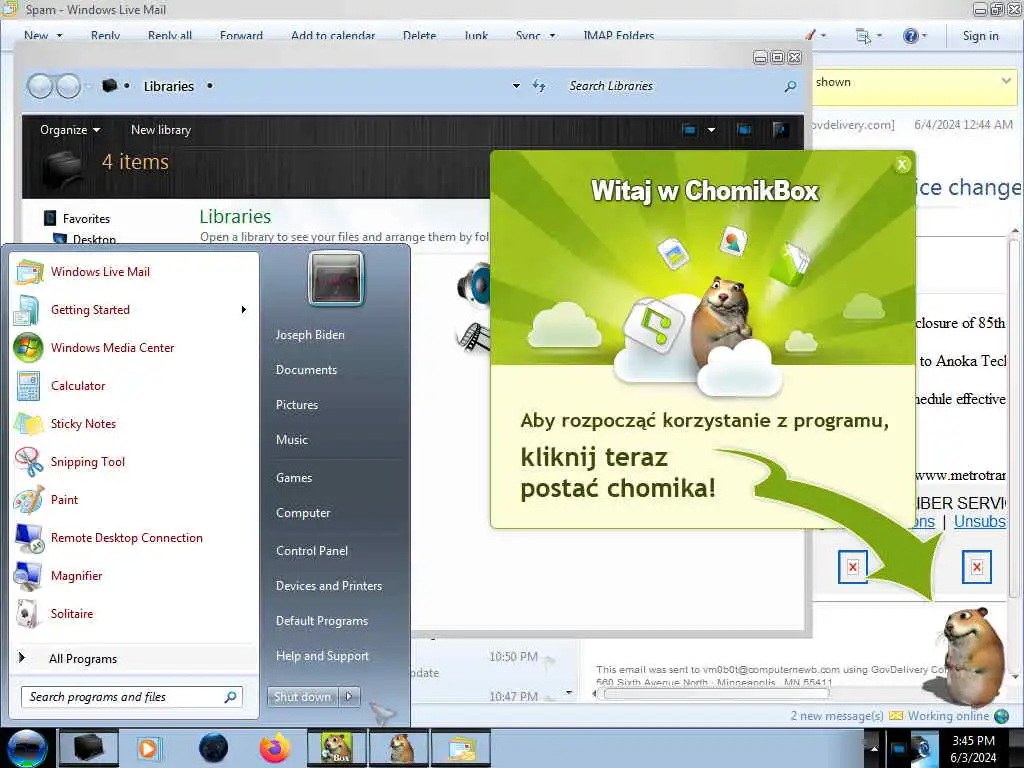Open the address bar history dropdown in Libraries

(x=516, y=86)
